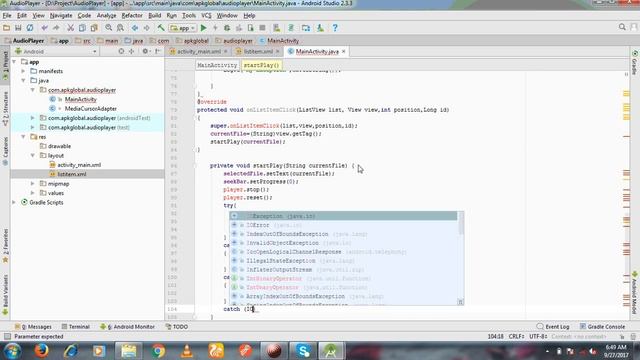Open the Android Monitor tool window
The width and height of the screenshot is (640, 360).
127,327
